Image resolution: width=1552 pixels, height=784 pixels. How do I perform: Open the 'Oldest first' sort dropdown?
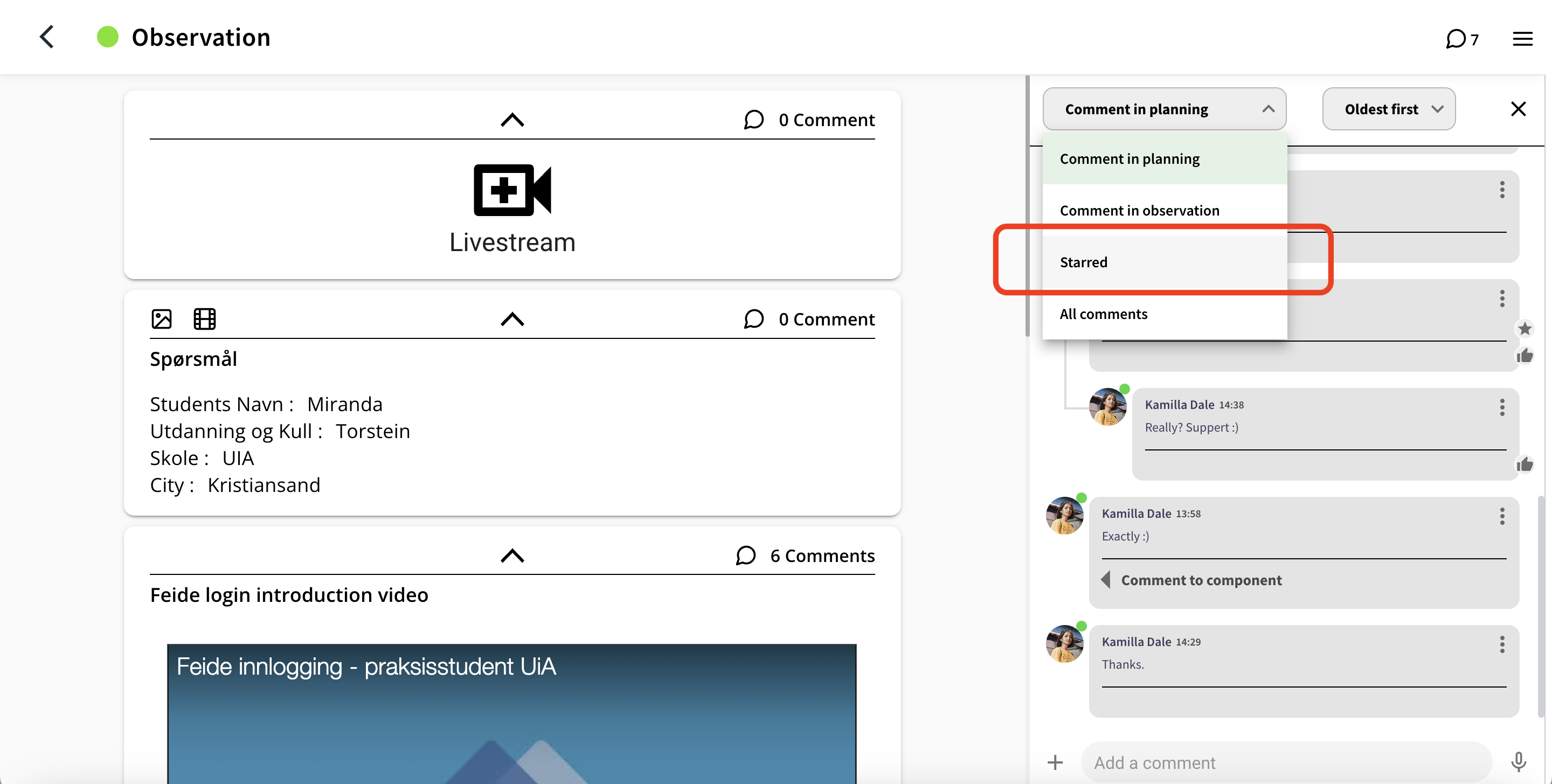[x=1388, y=109]
